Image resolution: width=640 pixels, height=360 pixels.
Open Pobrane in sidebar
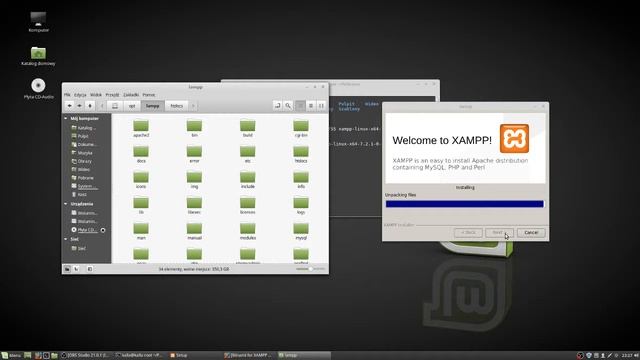83,178
